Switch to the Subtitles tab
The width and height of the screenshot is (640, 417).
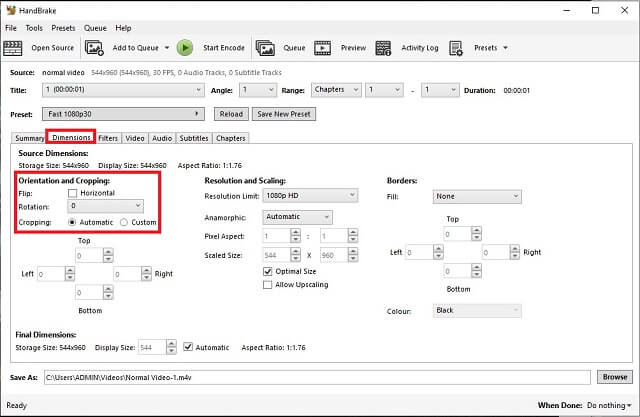(x=194, y=138)
